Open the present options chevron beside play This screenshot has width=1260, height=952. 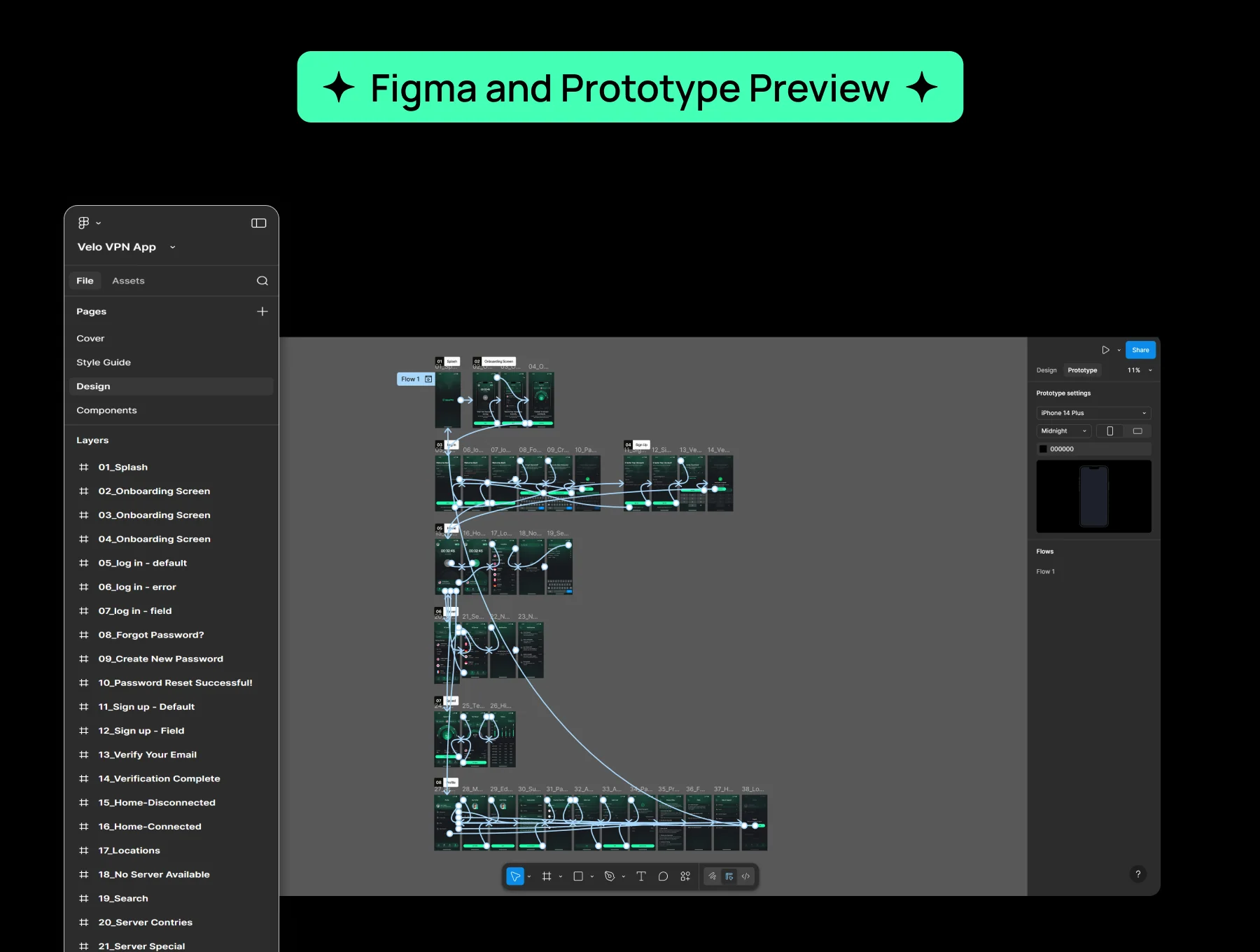coord(1119,350)
